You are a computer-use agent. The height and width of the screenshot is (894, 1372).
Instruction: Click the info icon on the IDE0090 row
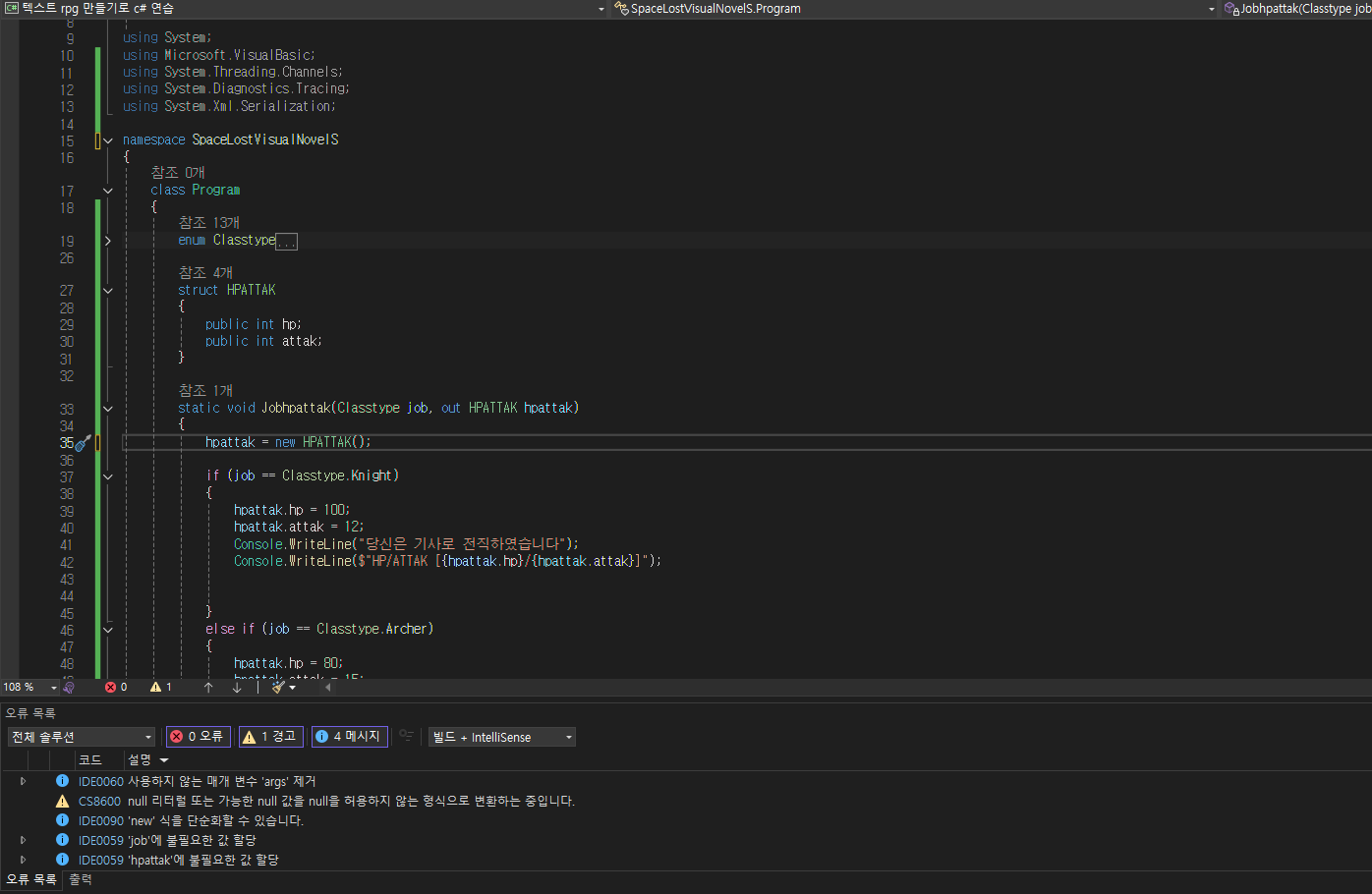tap(62, 820)
